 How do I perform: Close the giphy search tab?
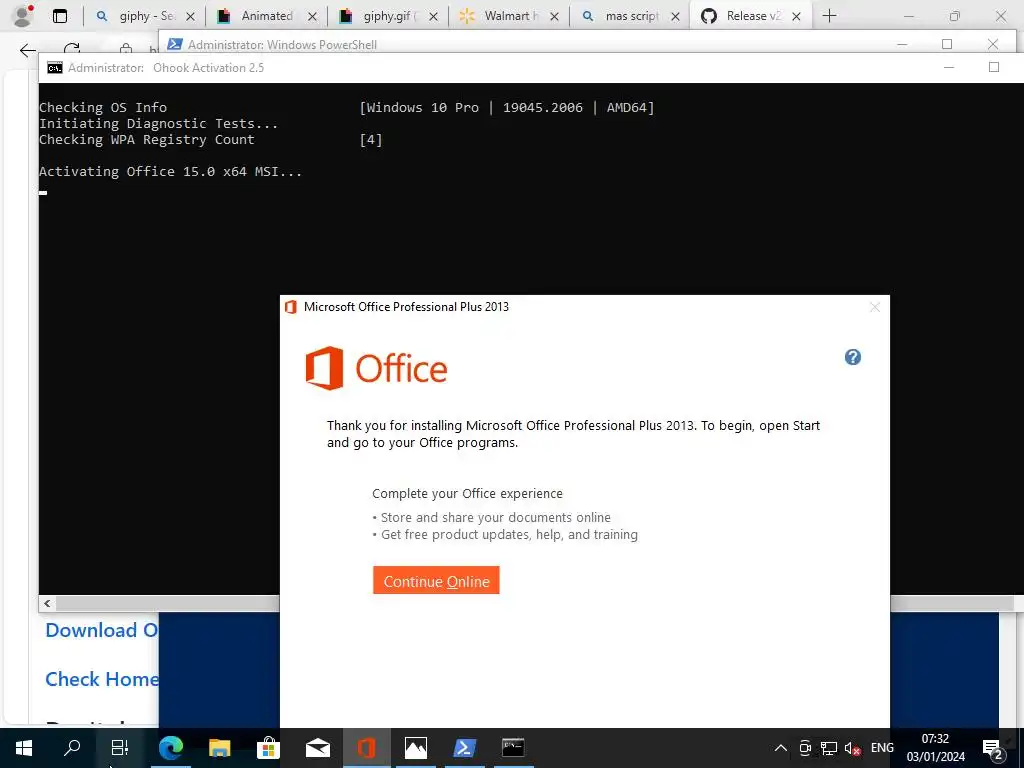click(x=190, y=16)
